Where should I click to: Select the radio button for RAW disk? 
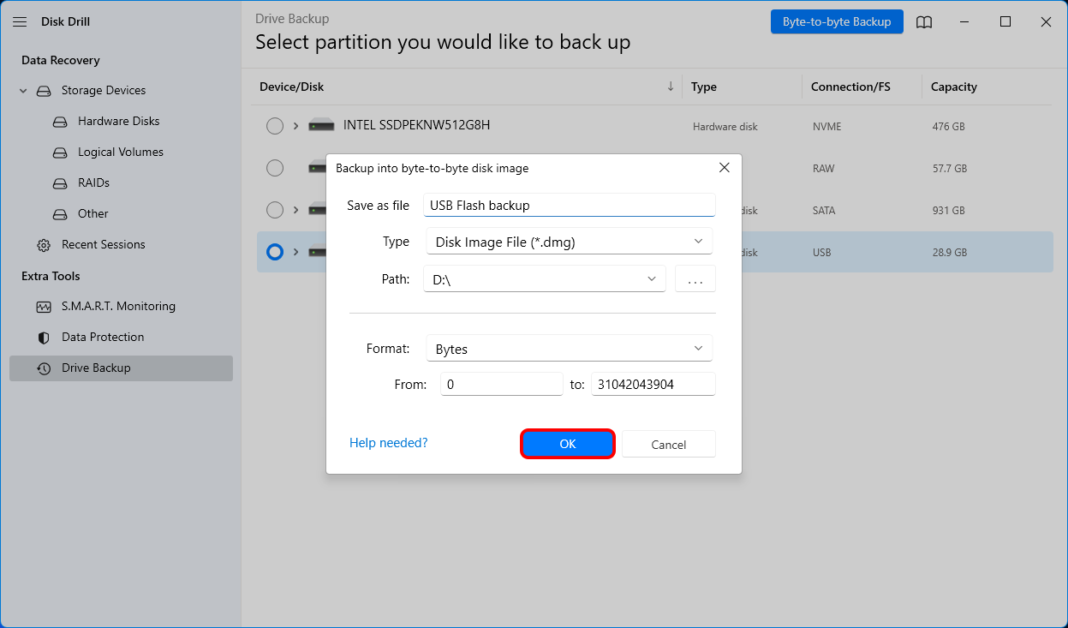(x=275, y=168)
